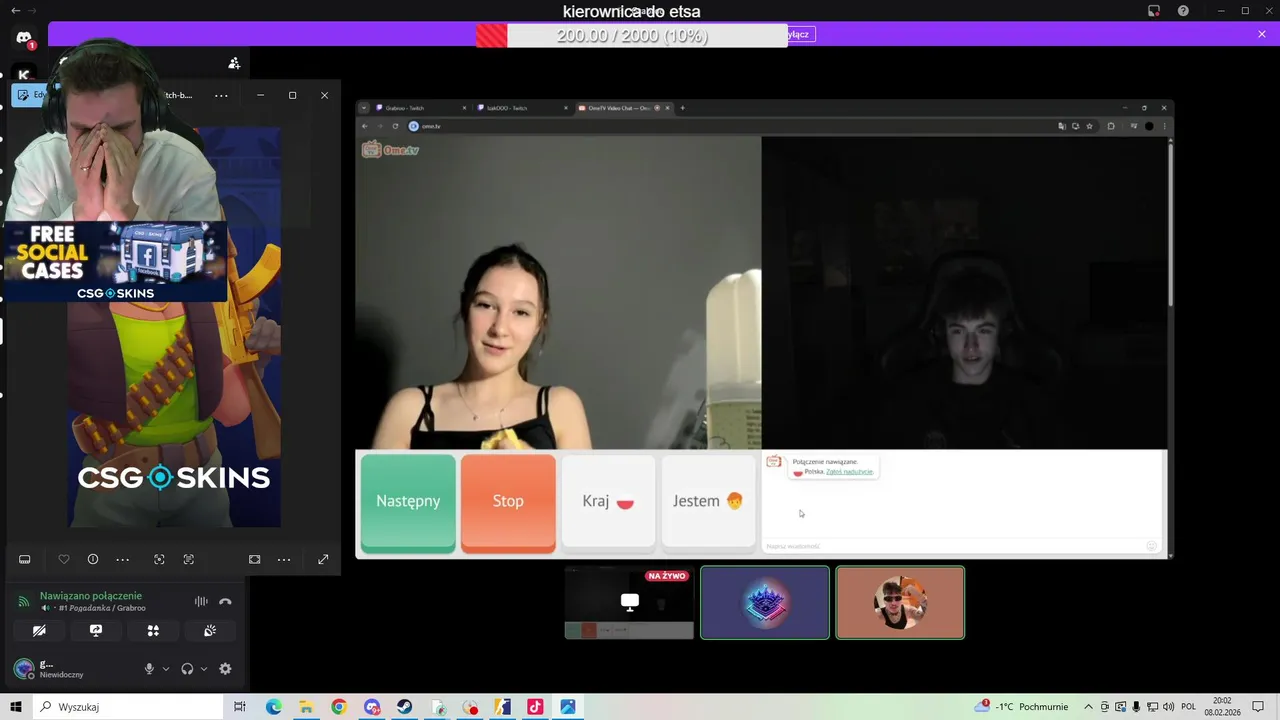Click the wyłącz button on purple banner
The height and width of the screenshot is (720, 1280).
800,34
